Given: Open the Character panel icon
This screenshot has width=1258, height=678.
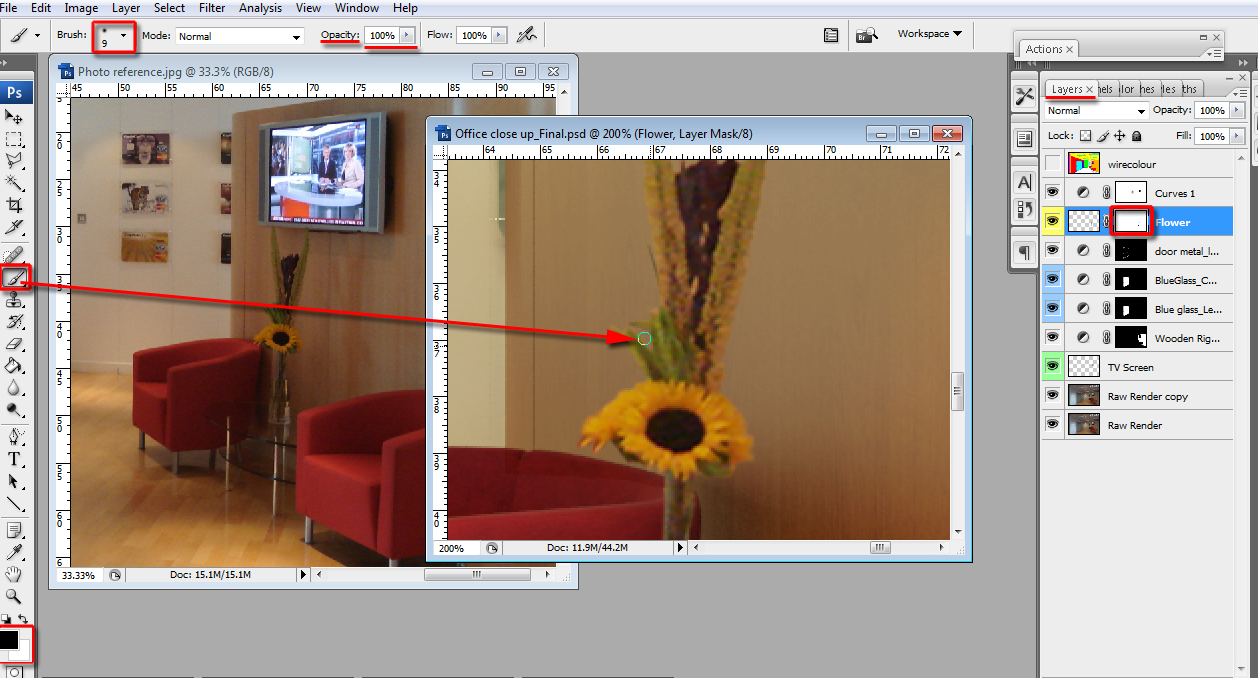Looking at the screenshot, I should click(x=1024, y=182).
